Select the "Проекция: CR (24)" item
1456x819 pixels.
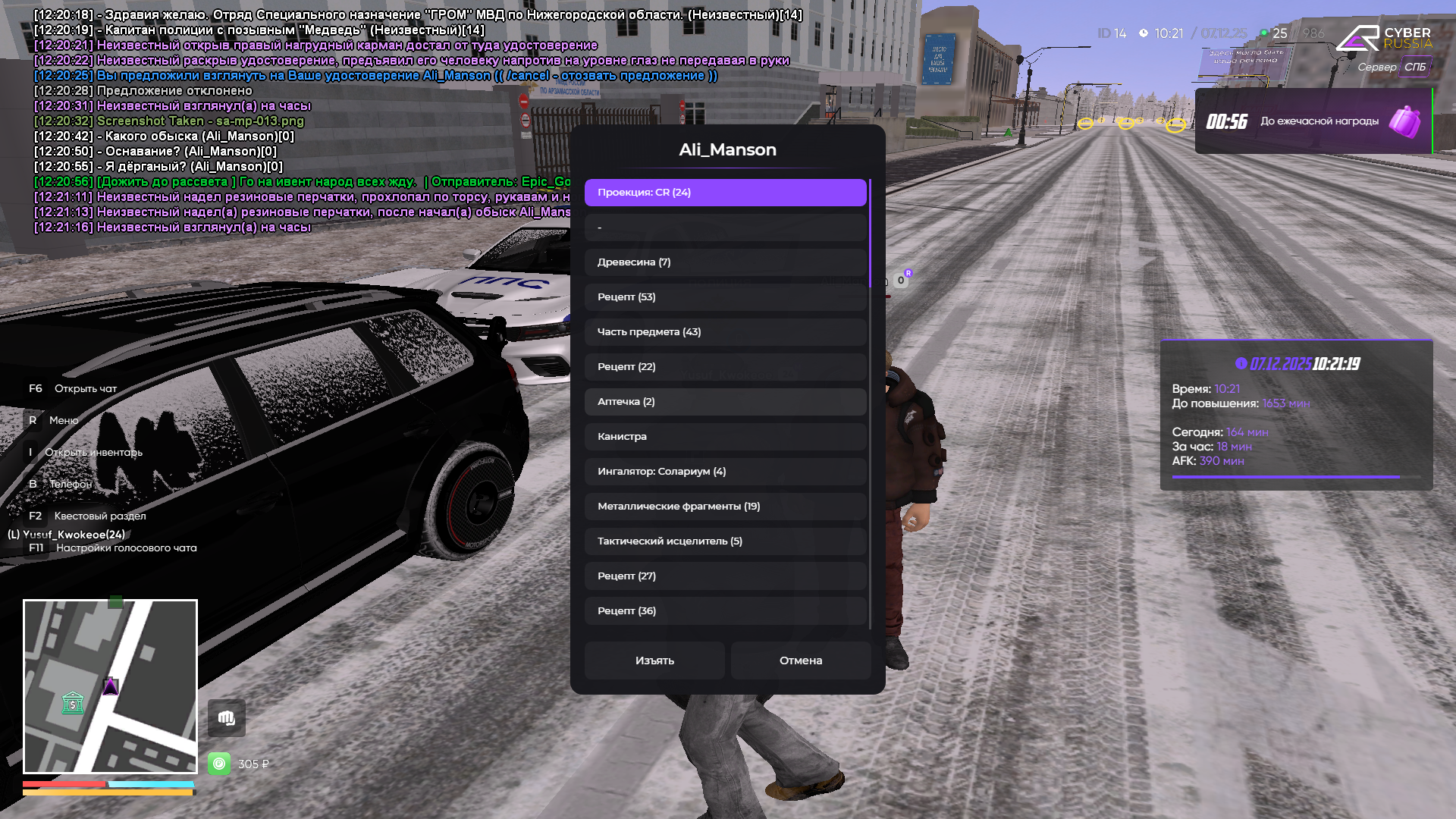[725, 193]
